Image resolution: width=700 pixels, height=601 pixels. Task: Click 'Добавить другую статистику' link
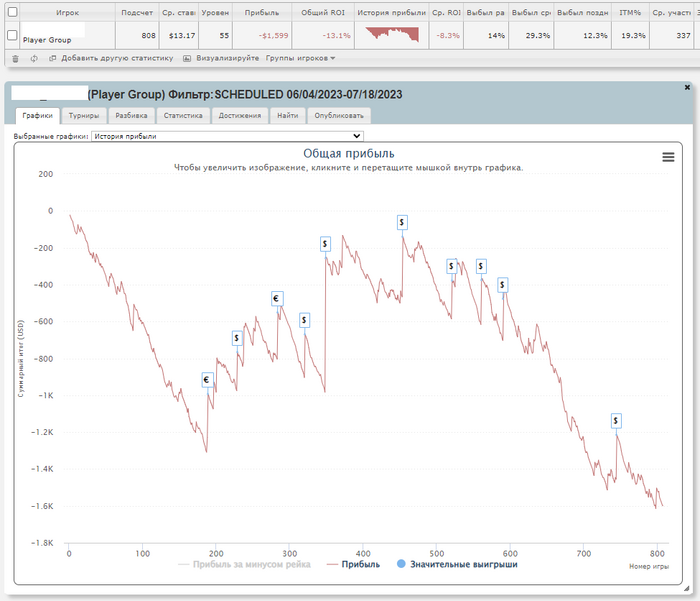click(x=117, y=58)
